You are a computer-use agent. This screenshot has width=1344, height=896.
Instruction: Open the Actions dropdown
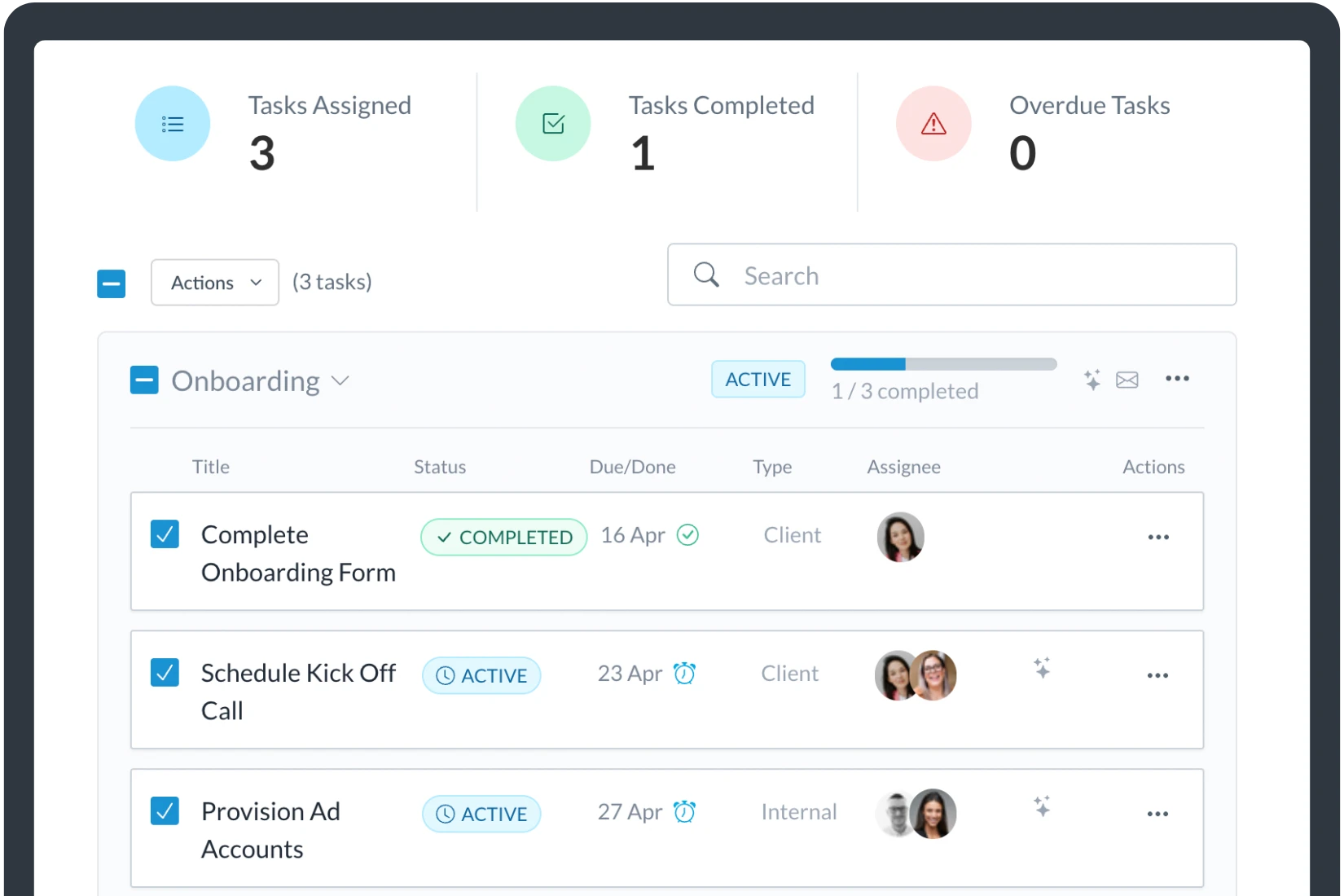(214, 282)
